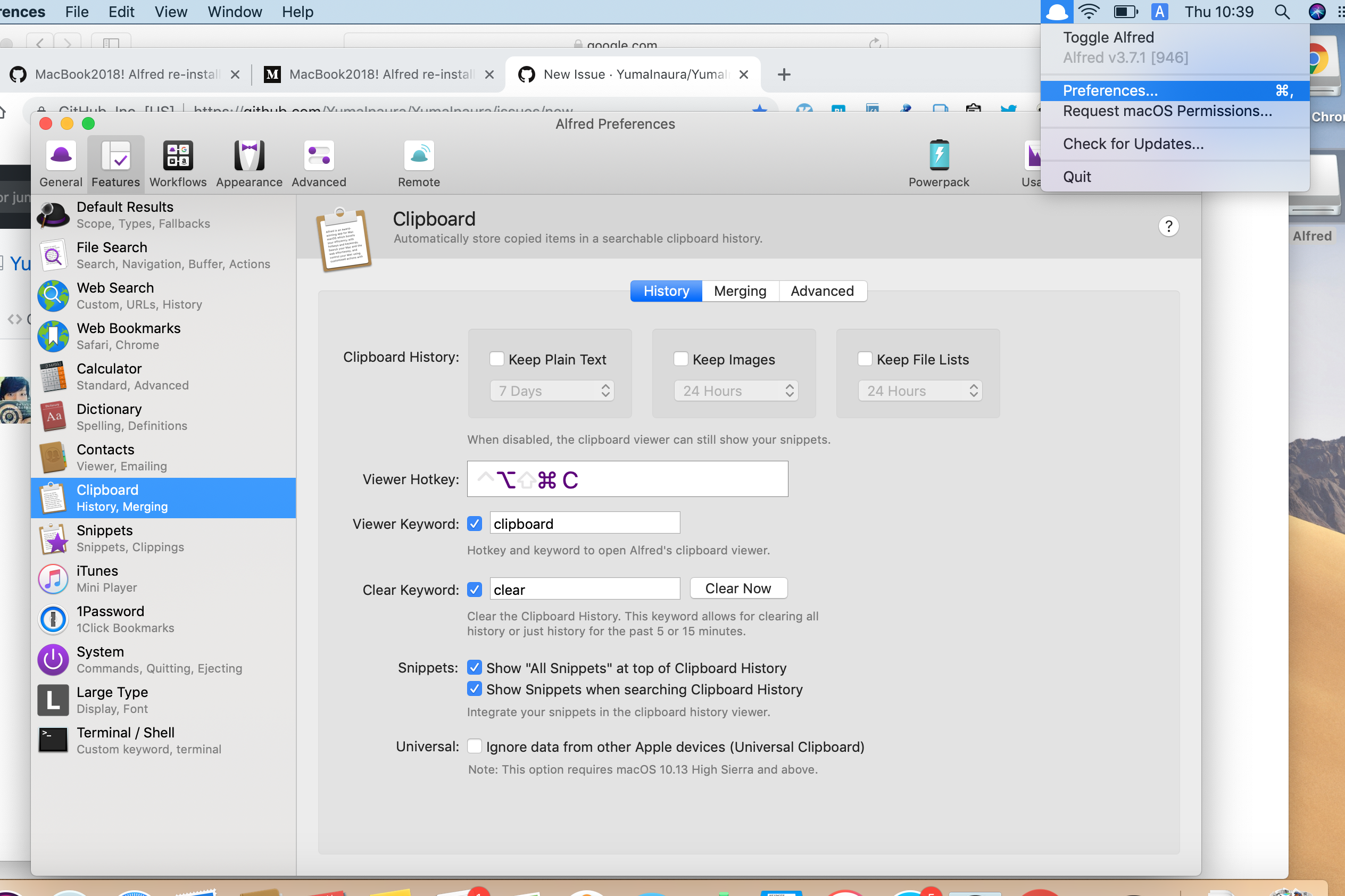The image size is (1345, 896).
Task: Open the Powerpack pane
Action: tap(939, 164)
